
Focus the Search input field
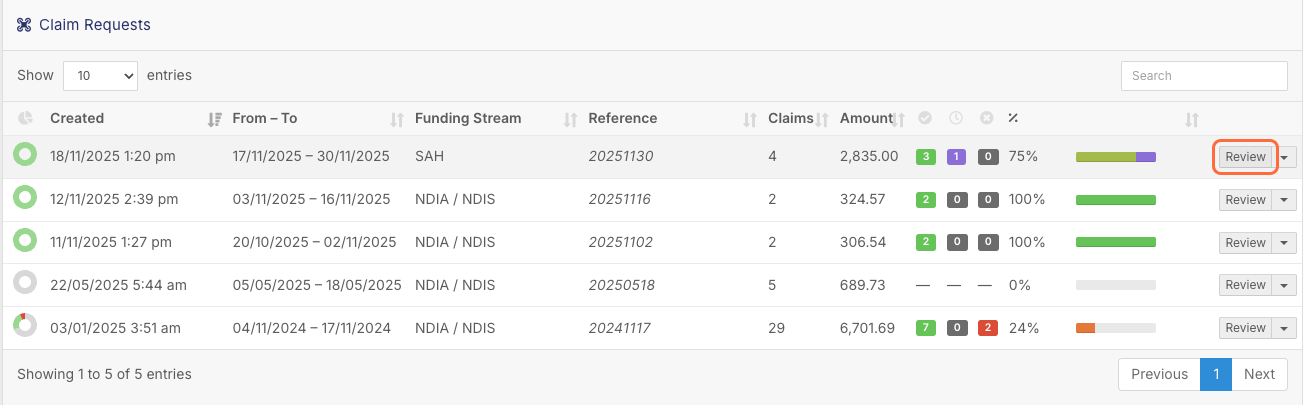1204,75
